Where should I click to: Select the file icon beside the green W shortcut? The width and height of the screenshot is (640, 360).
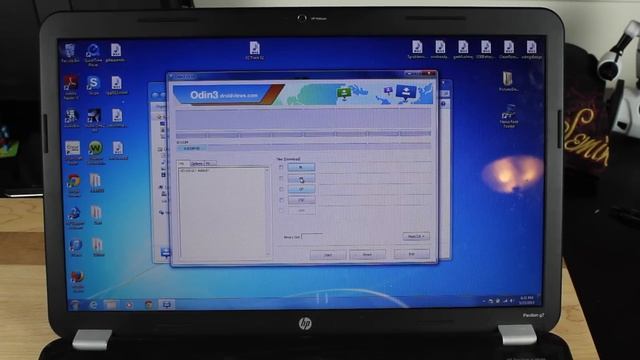pyautogui.click(x=118, y=150)
